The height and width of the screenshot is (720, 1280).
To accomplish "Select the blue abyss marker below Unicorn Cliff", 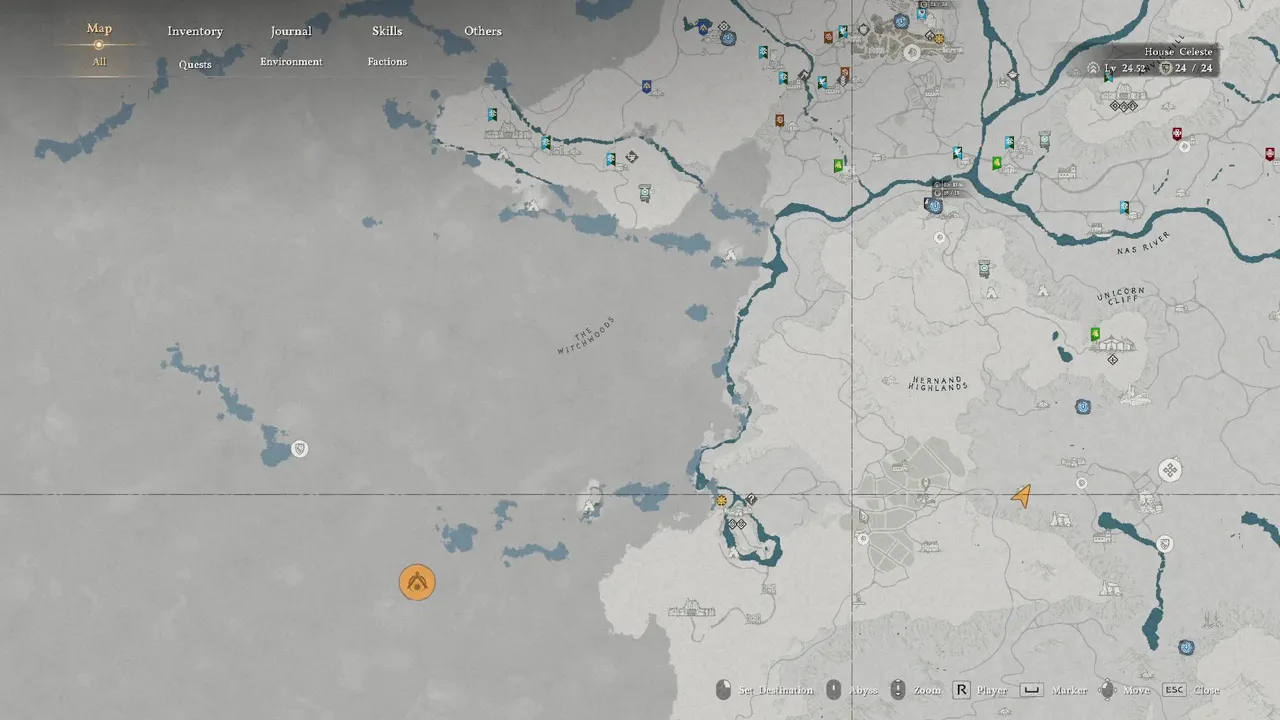I will 1082,406.
